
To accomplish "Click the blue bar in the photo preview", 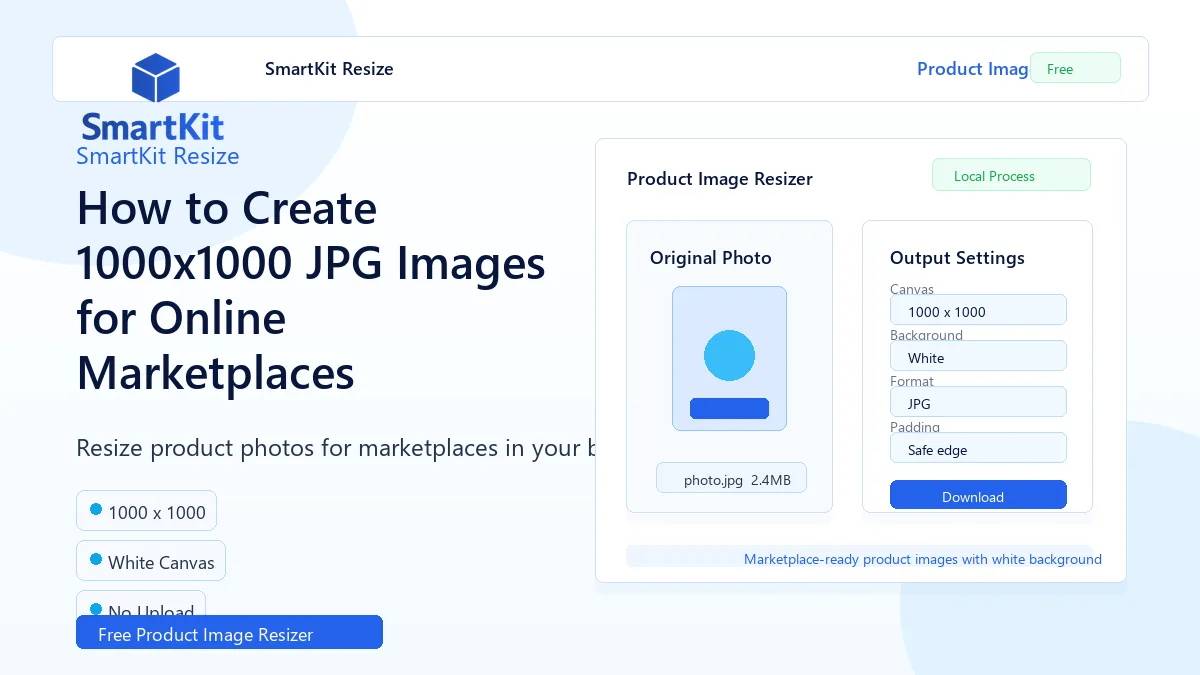I will (x=729, y=408).
